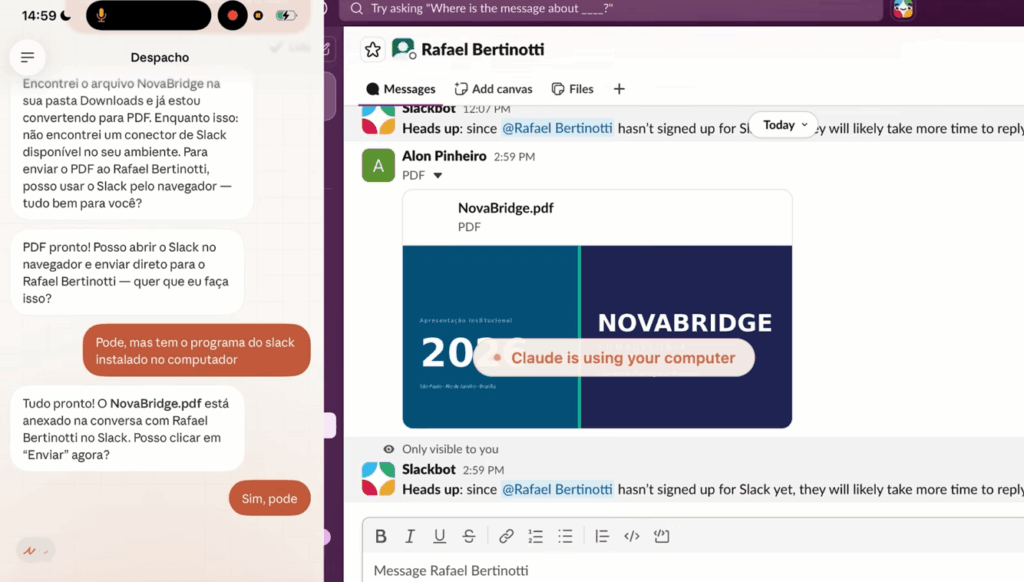Click the Slackbot avatar at 2:59 PM

coord(378,479)
